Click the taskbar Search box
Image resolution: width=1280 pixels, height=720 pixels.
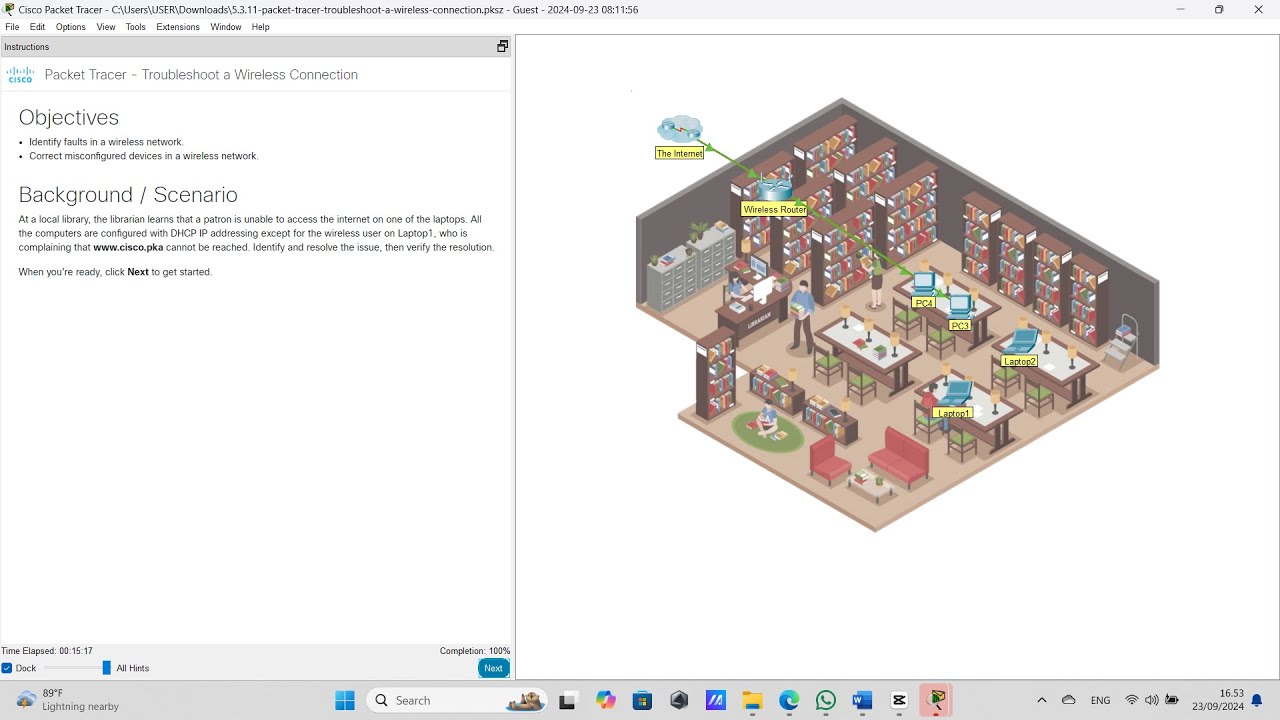click(458, 700)
